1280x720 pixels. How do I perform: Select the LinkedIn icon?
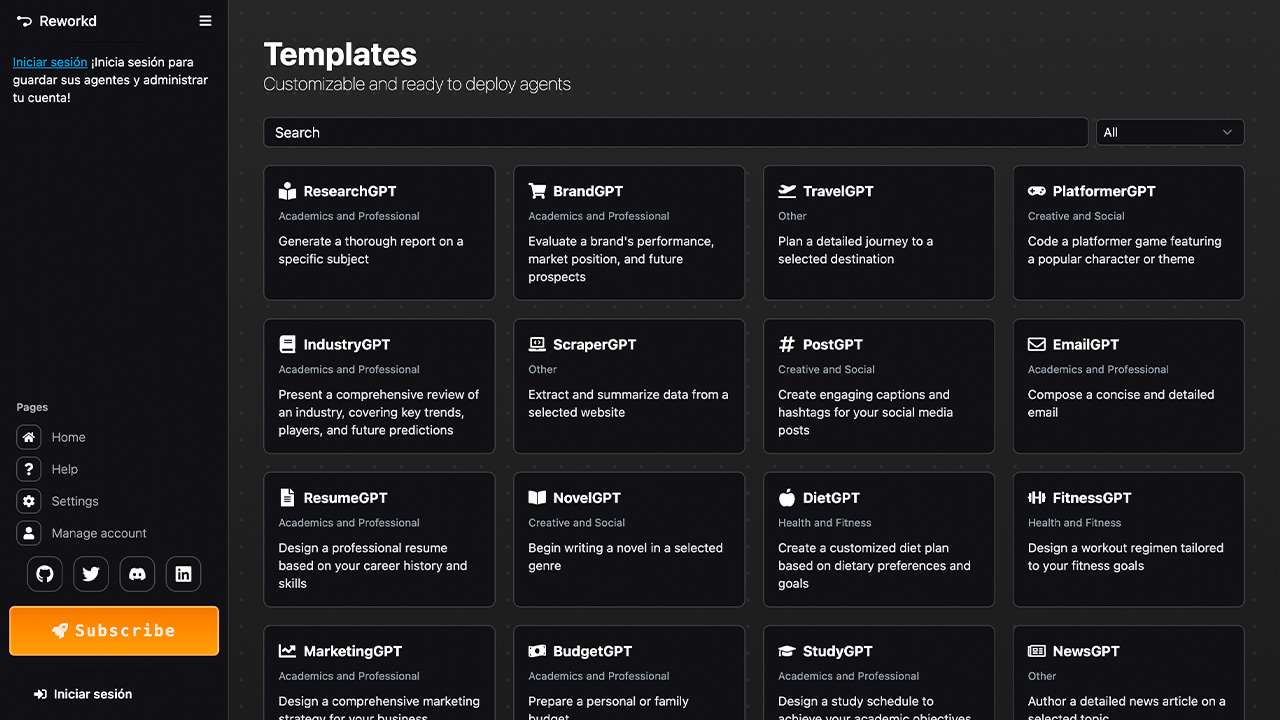coord(184,573)
